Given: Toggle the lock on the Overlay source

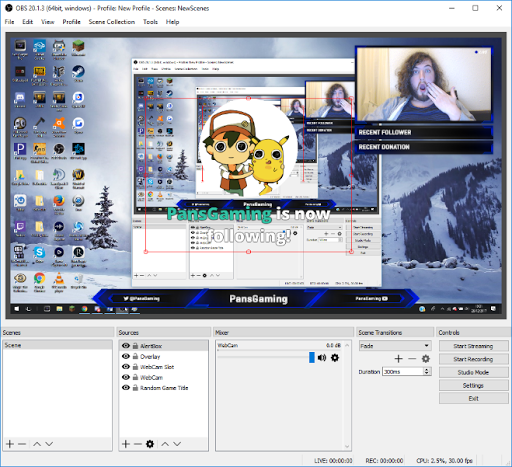Looking at the screenshot, I should tap(135, 356).
